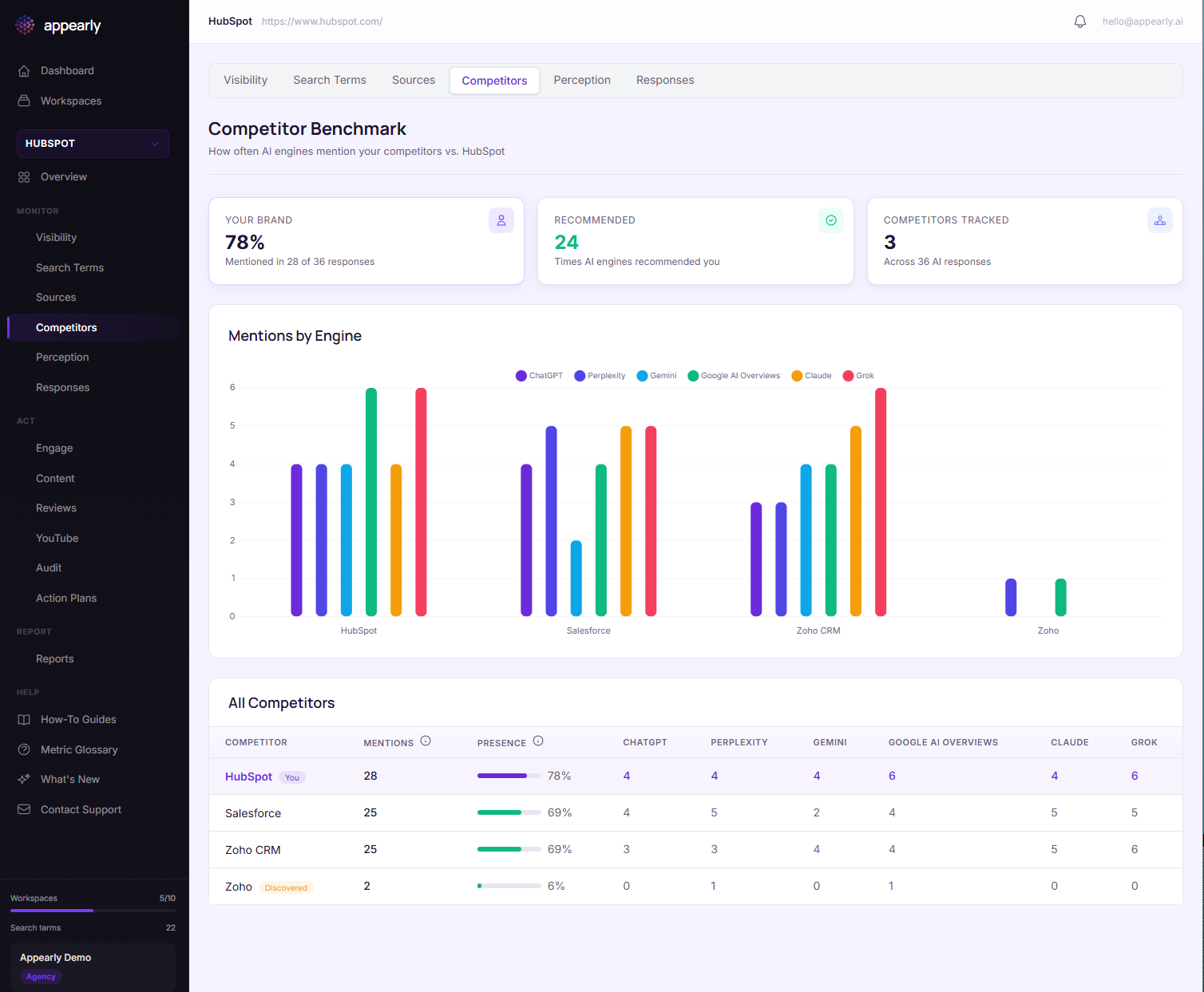Toggle Grok series in chart legend
1204x992 pixels.
pos(858,376)
